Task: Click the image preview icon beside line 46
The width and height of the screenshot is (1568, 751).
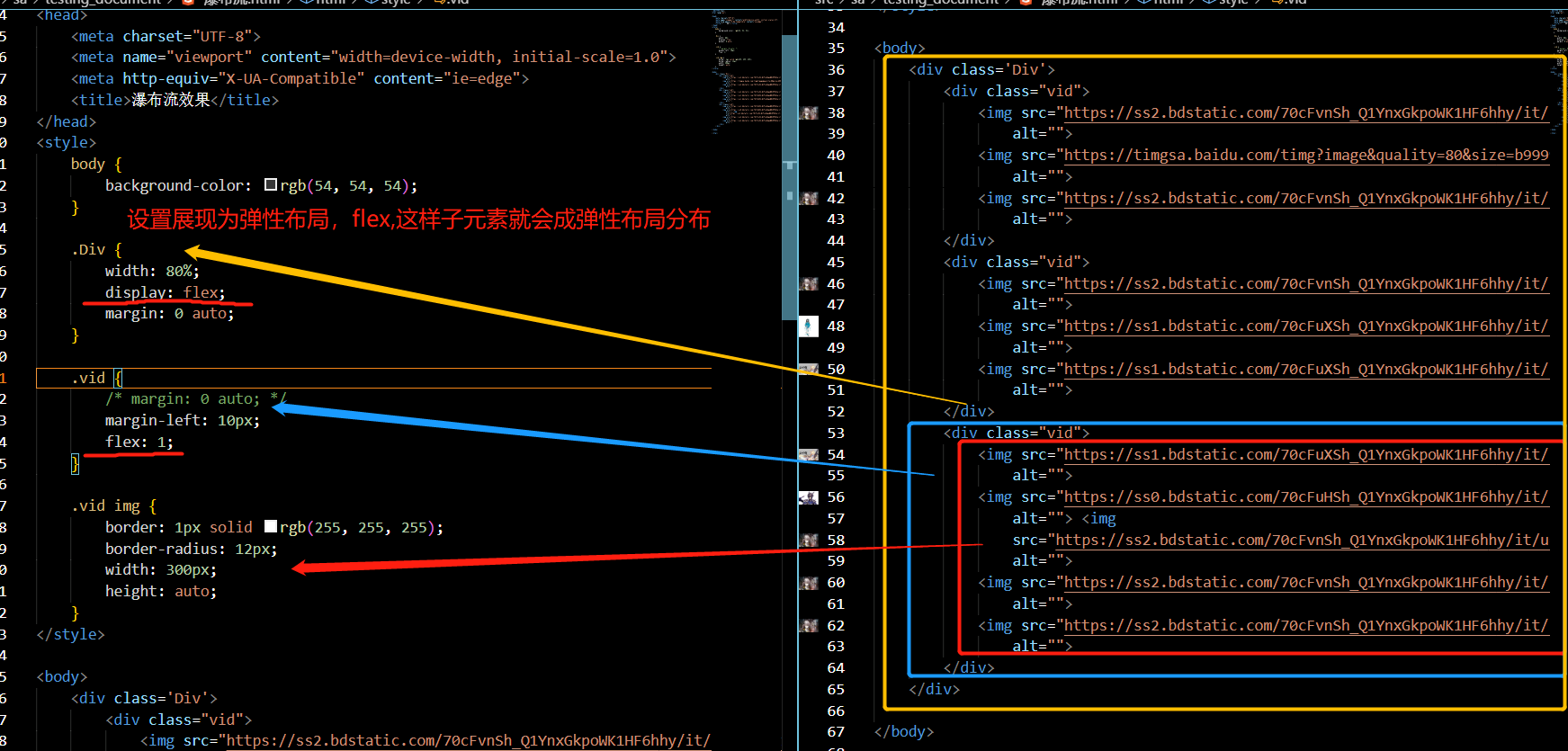Action: 809,284
